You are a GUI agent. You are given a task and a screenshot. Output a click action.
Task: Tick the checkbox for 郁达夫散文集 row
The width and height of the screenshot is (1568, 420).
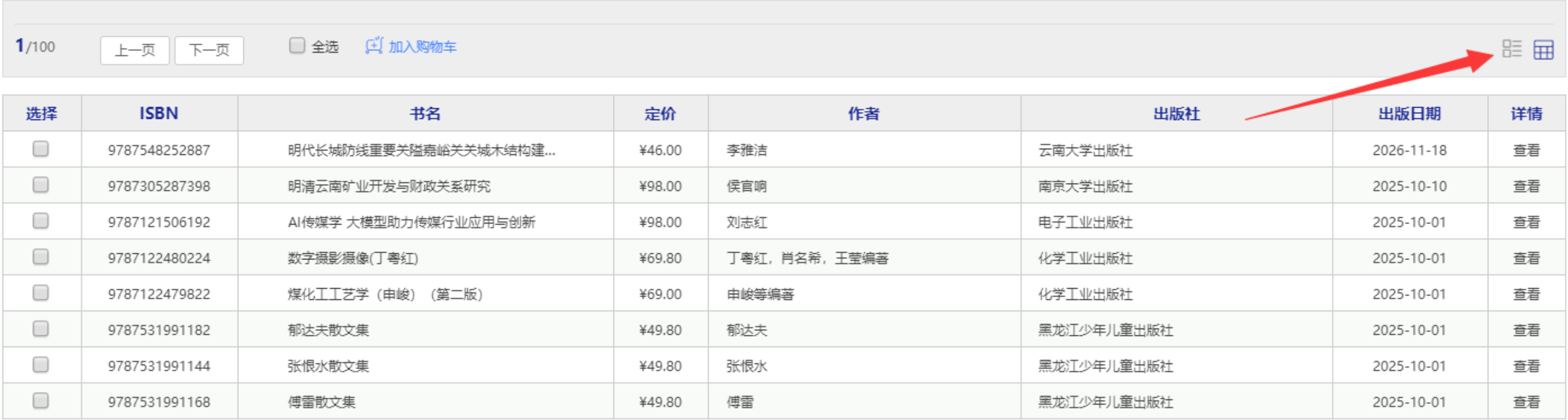pos(41,329)
